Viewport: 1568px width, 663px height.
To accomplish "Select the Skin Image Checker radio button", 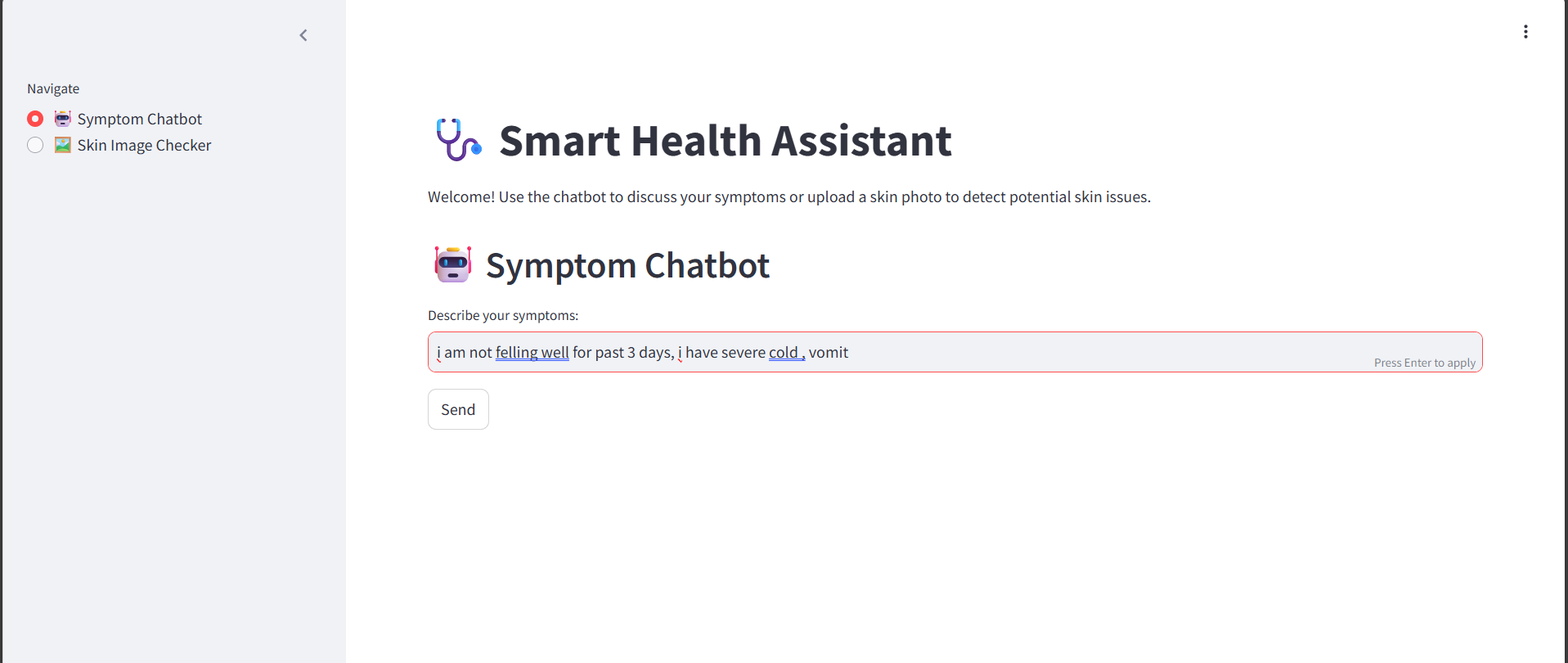I will pyautogui.click(x=35, y=145).
